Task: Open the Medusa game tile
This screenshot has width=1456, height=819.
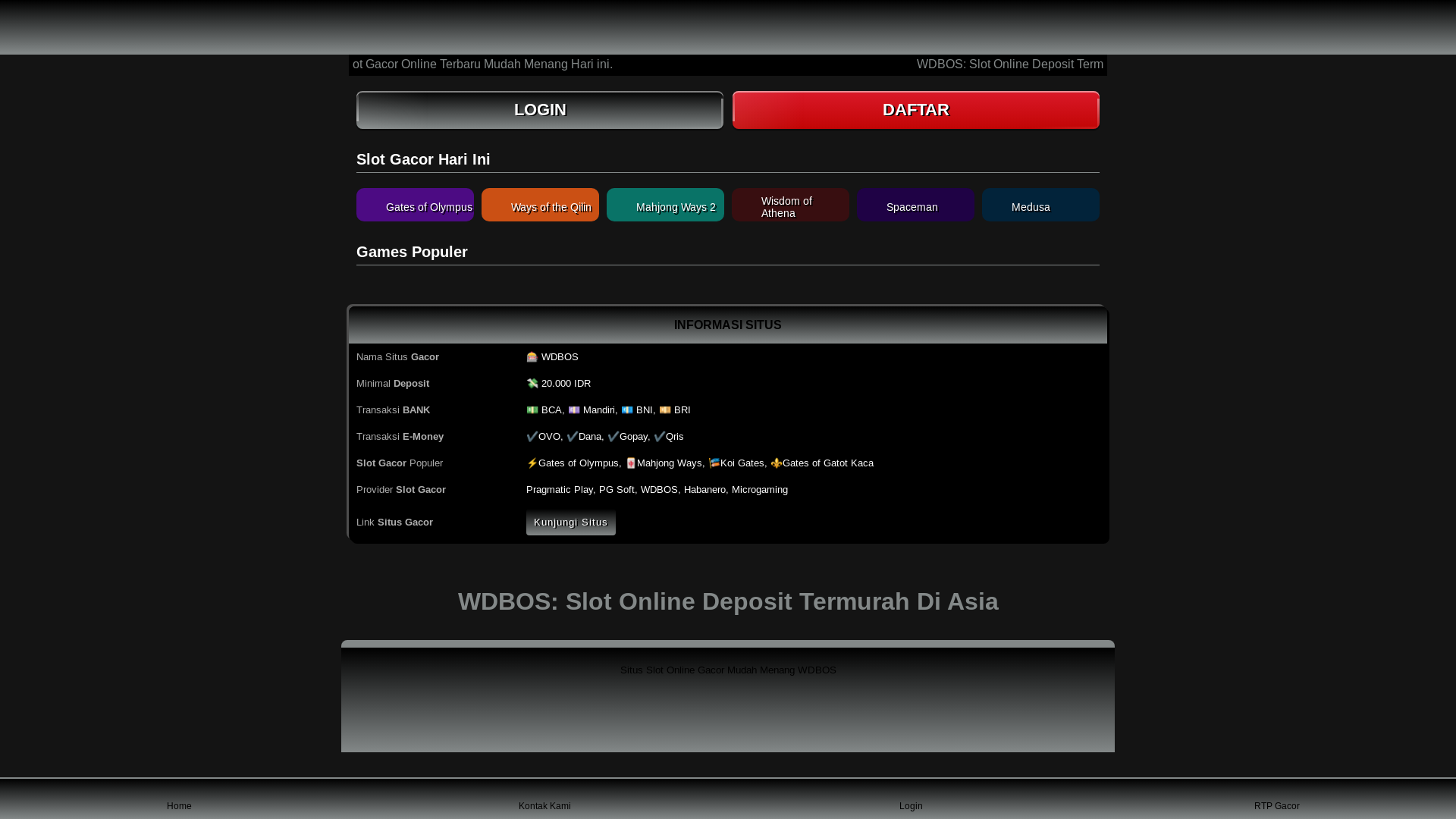Action: pos(1040,205)
